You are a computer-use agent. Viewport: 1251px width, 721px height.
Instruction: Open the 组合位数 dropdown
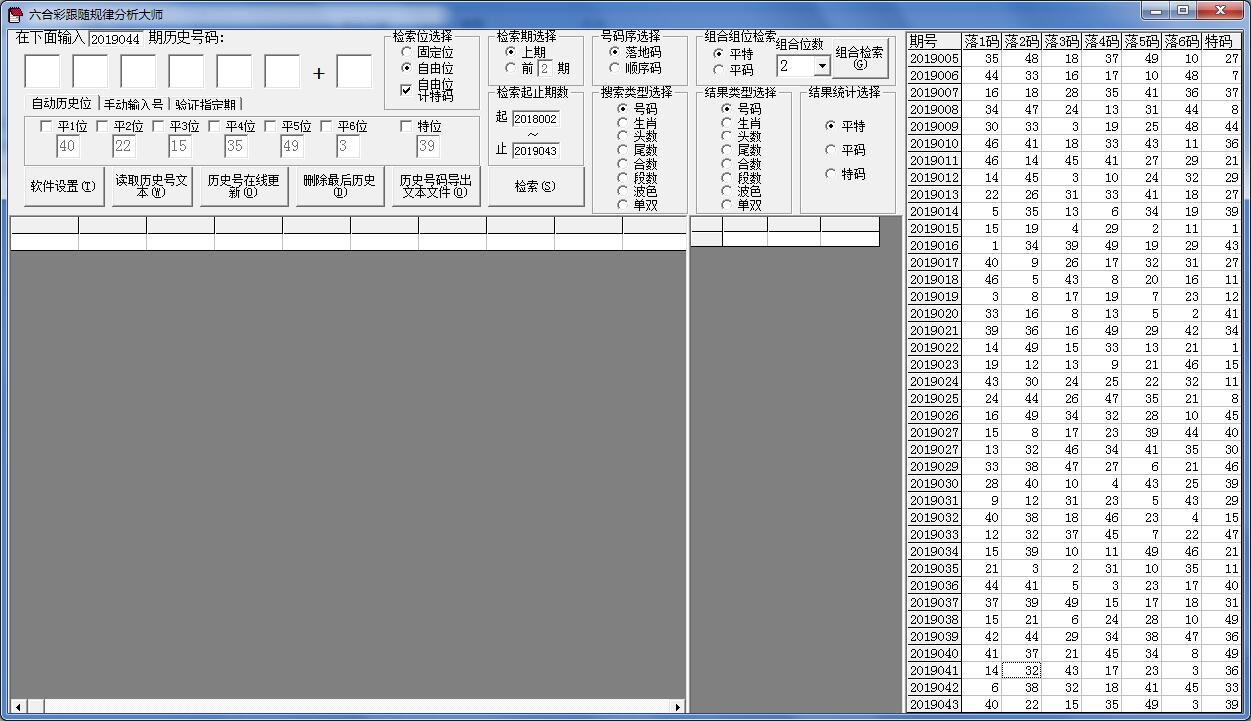click(x=821, y=66)
